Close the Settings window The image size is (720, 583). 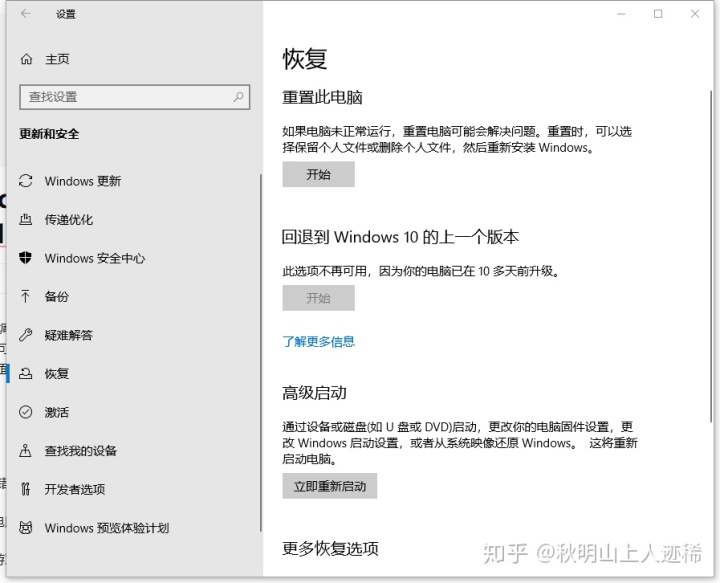pyautogui.click(x=695, y=14)
